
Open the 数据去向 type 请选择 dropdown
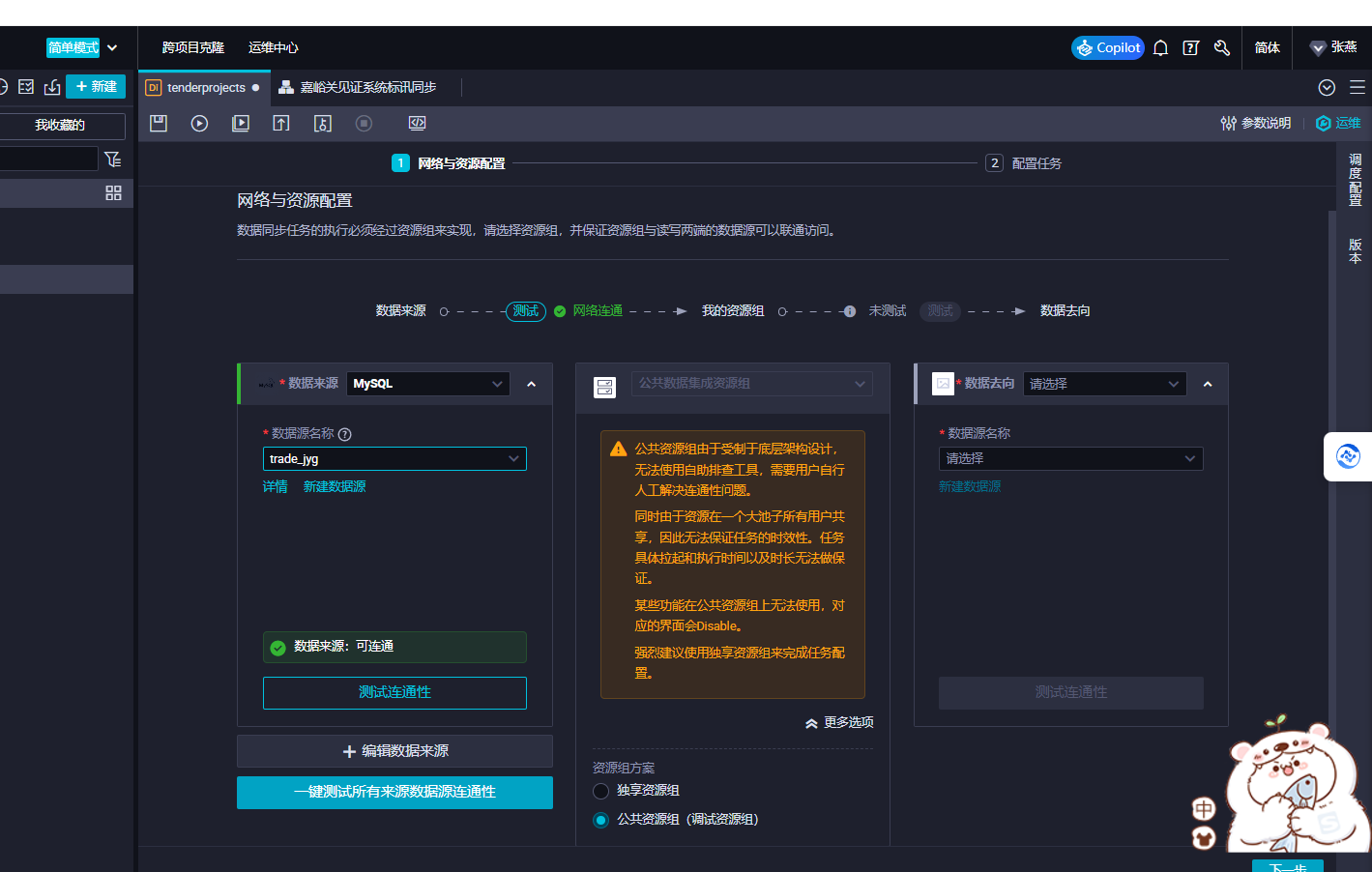[x=1105, y=384]
